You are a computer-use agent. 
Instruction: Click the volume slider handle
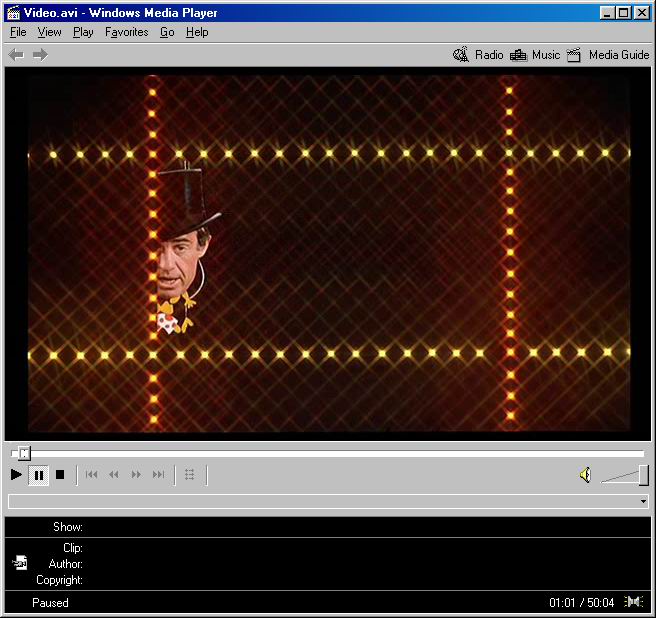pos(644,476)
